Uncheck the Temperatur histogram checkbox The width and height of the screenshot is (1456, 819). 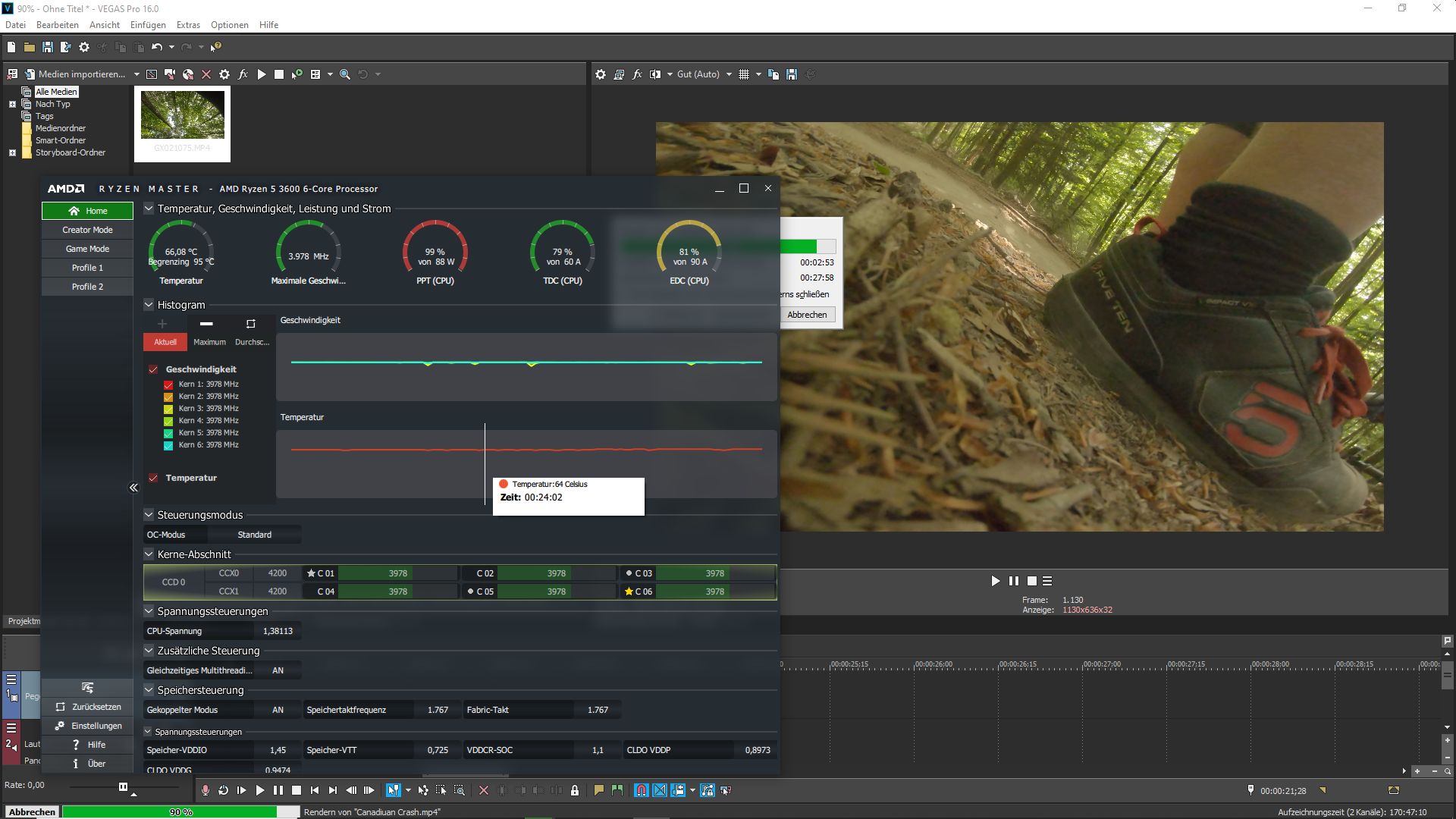coord(153,478)
